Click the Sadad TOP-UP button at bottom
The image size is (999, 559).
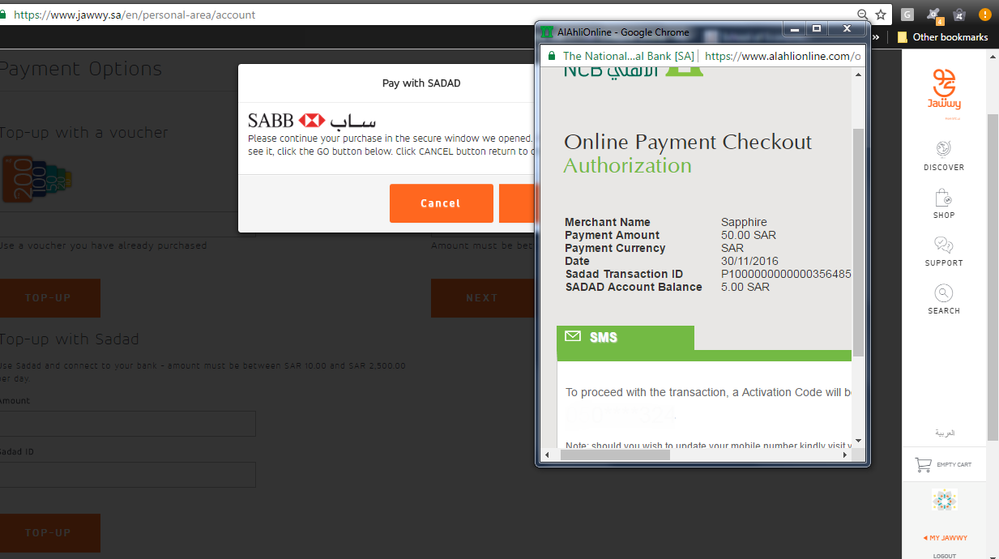click(48, 533)
